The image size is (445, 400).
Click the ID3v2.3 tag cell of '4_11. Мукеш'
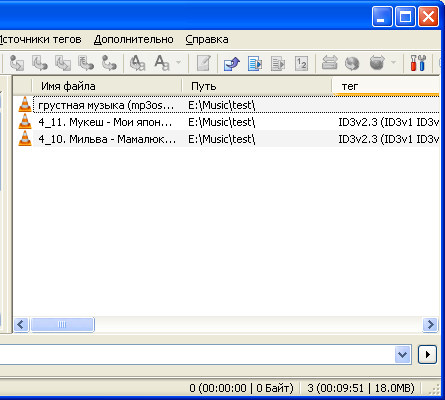389,122
